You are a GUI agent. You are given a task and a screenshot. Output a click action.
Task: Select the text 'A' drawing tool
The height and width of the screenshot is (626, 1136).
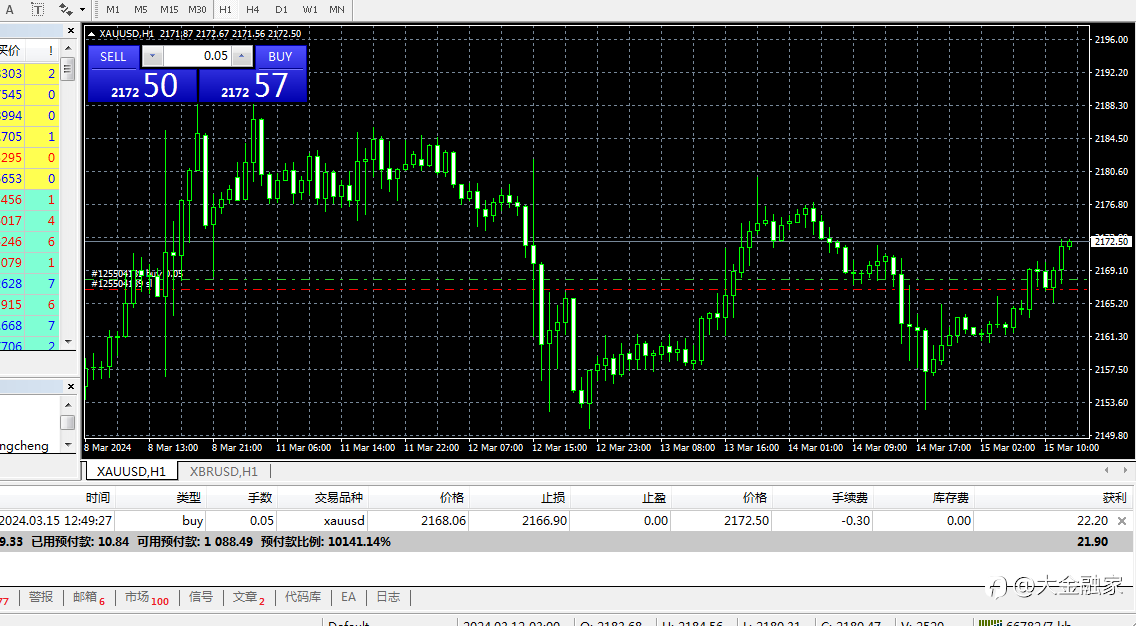pyautogui.click(x=9, y=9)
